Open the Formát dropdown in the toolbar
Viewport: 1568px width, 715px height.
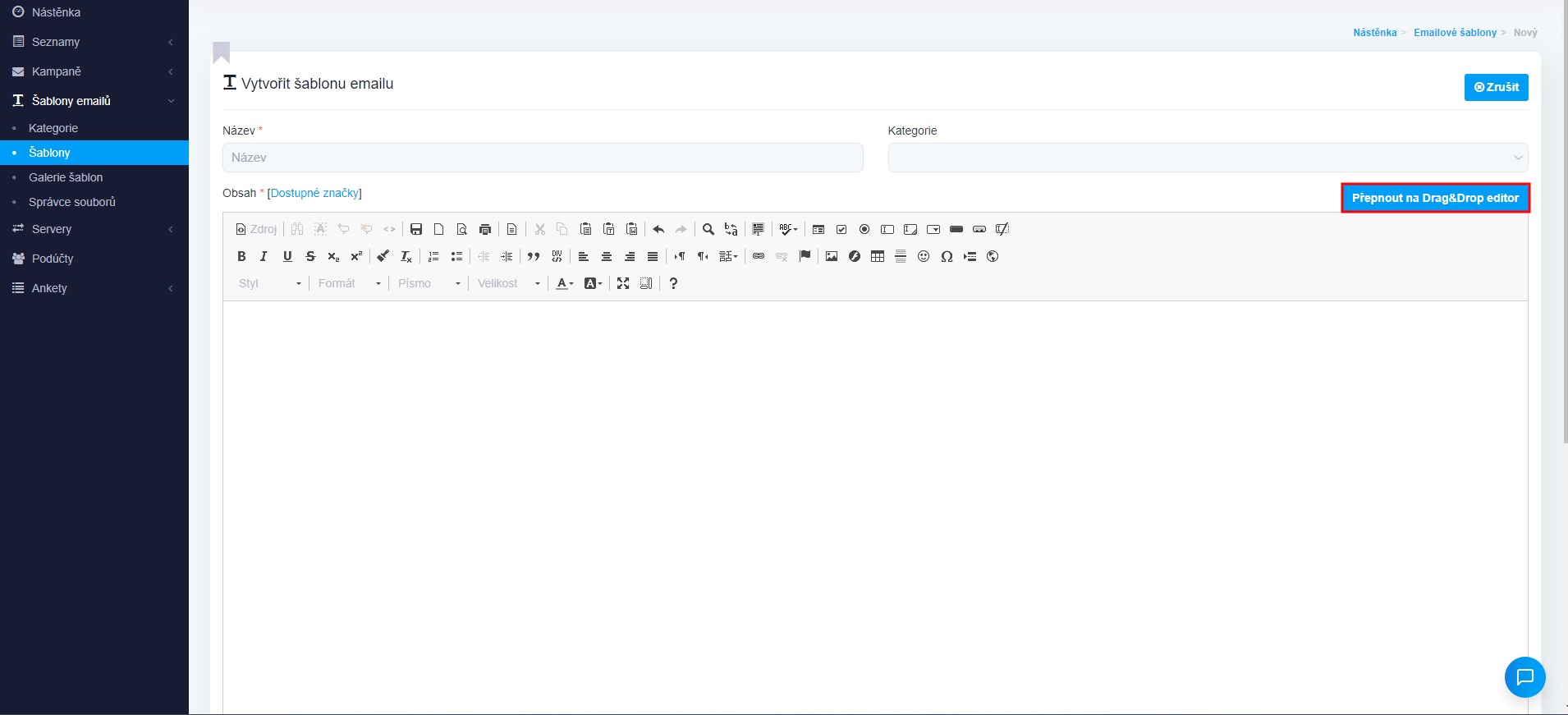tap(349, 283)
